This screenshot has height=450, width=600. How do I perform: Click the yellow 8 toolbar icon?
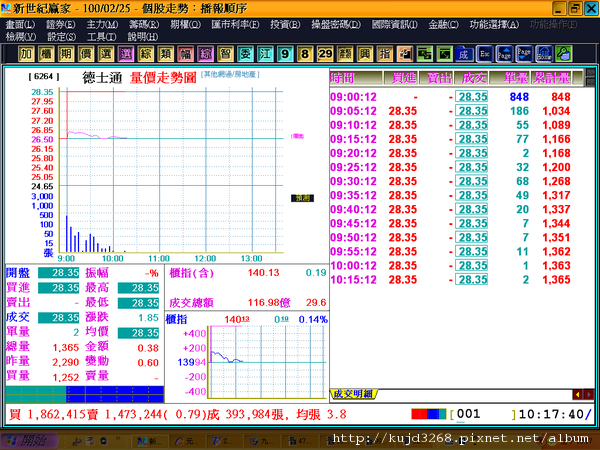point(305,54)
